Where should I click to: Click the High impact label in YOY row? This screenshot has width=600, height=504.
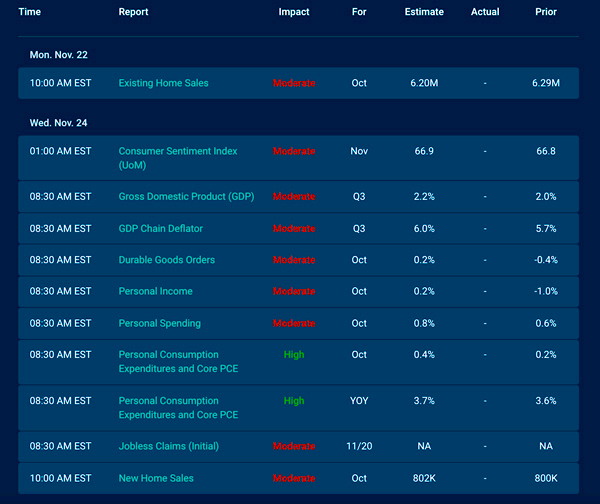coord(294,401)
